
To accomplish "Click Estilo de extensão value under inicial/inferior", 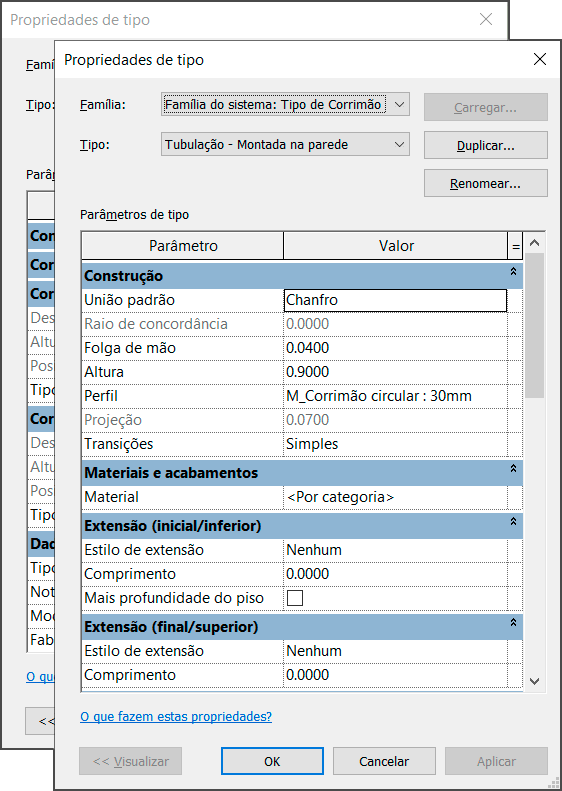I will 395,550.
